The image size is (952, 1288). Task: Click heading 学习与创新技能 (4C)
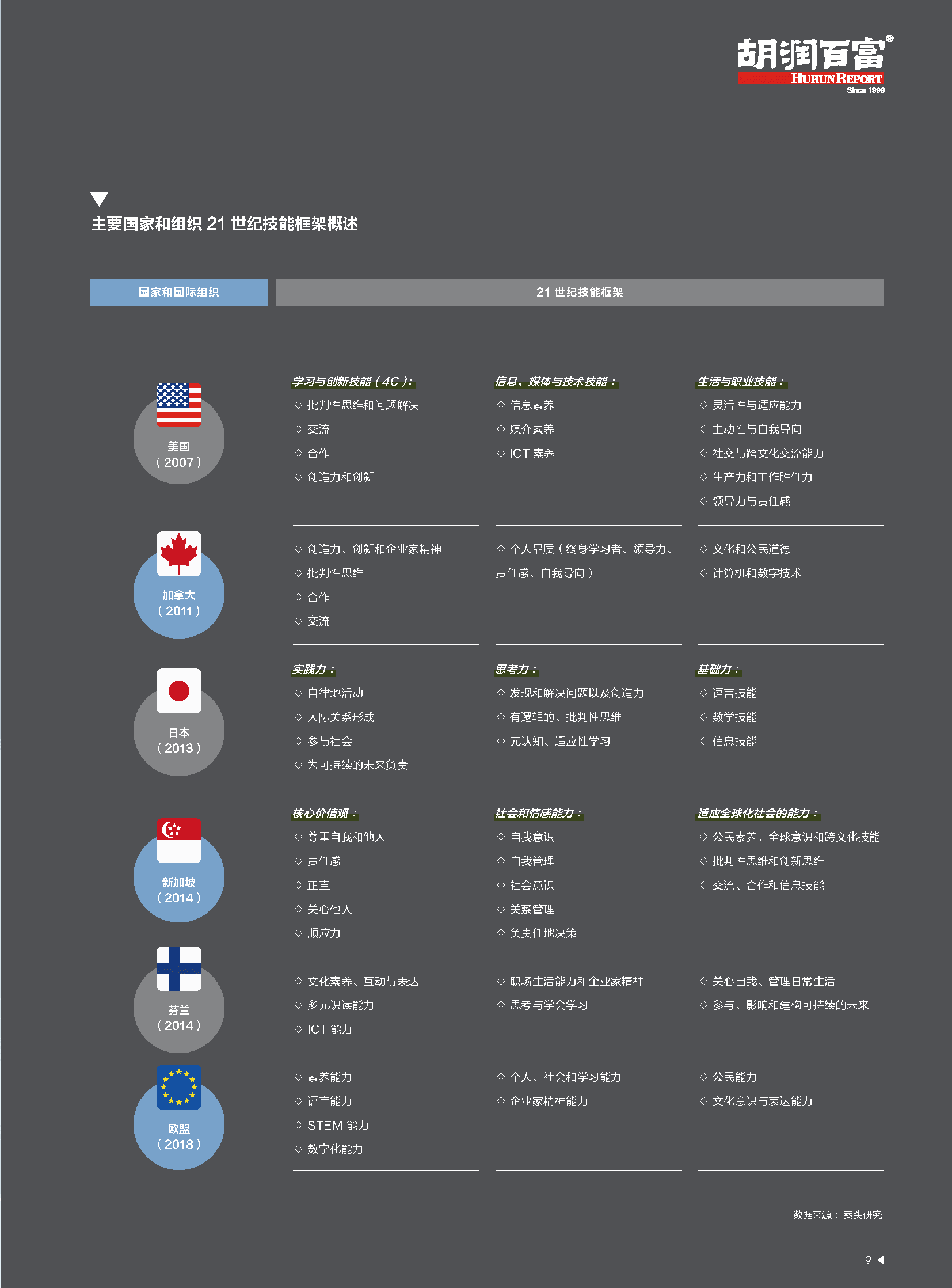(353, 382)
